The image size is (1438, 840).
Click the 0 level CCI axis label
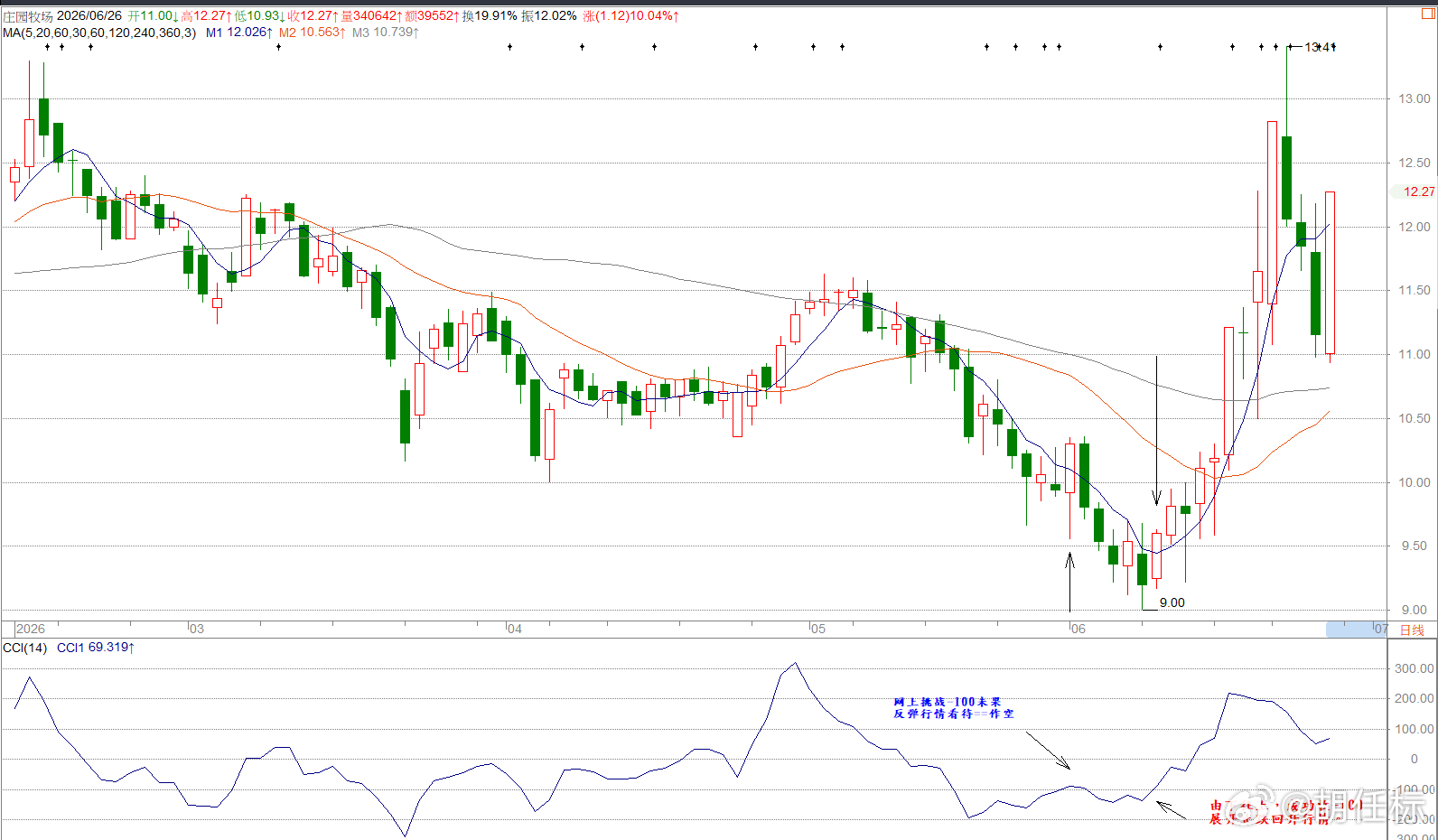[1415, 759]
